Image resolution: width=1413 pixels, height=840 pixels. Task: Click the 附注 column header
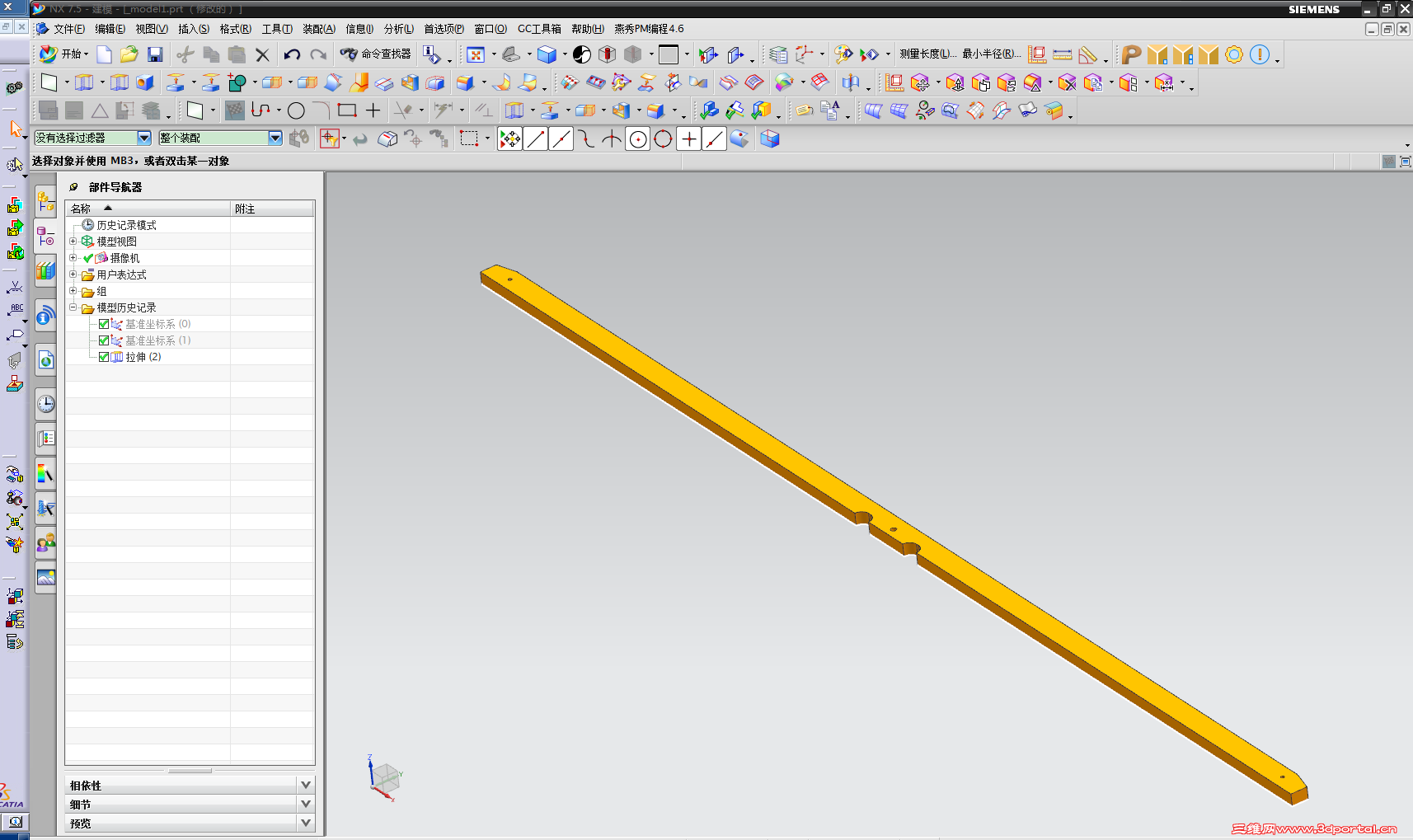pos(272,209)
